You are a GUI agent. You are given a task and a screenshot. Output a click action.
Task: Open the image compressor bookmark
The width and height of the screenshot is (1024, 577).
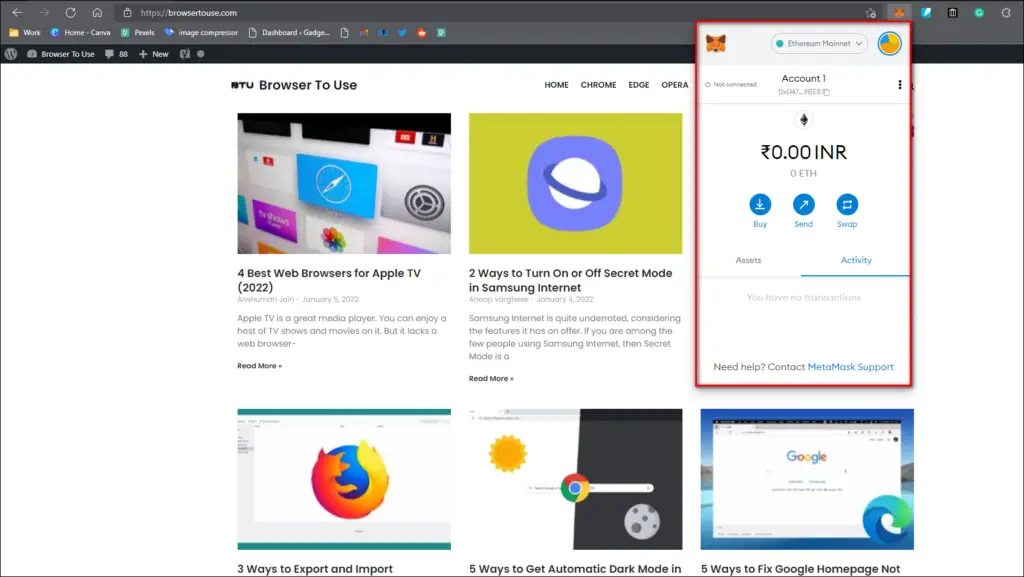(202, 33)
